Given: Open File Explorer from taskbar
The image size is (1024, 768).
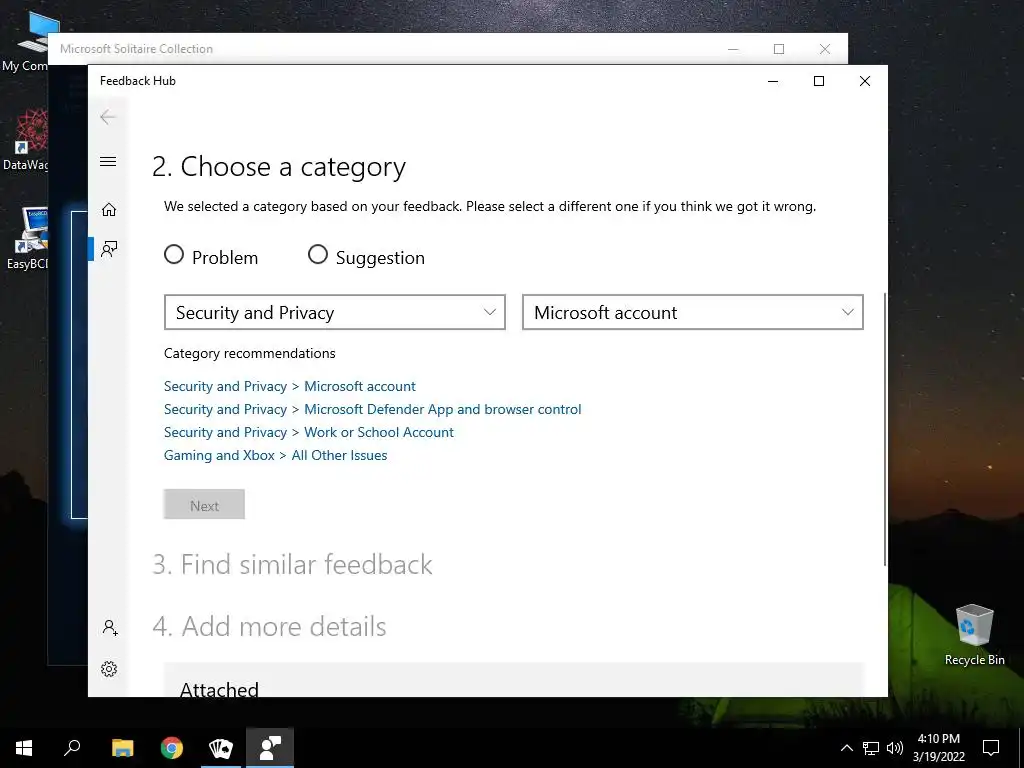Looking at the screenshot, I should [x=122, y=748].
